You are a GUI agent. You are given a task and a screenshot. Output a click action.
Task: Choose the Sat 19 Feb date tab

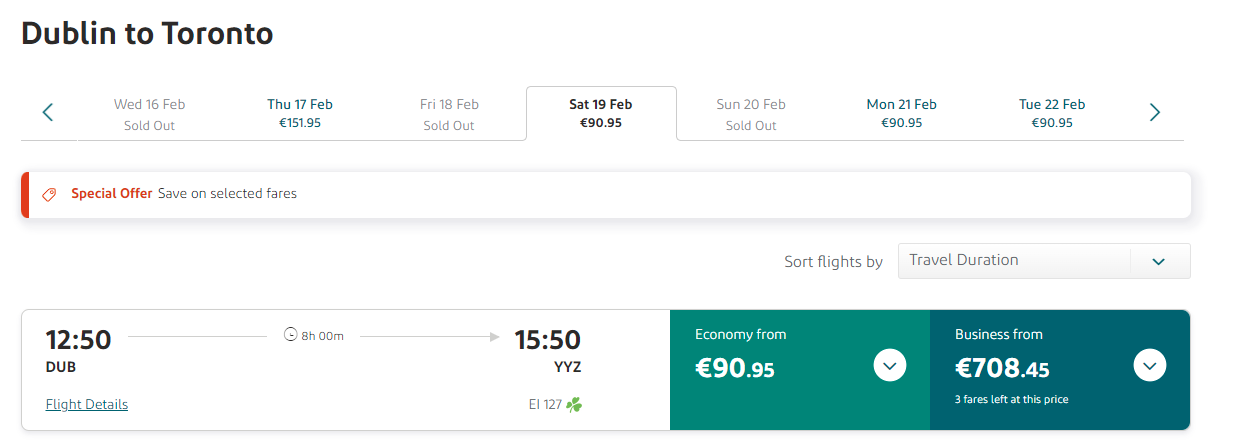point(601,113)
